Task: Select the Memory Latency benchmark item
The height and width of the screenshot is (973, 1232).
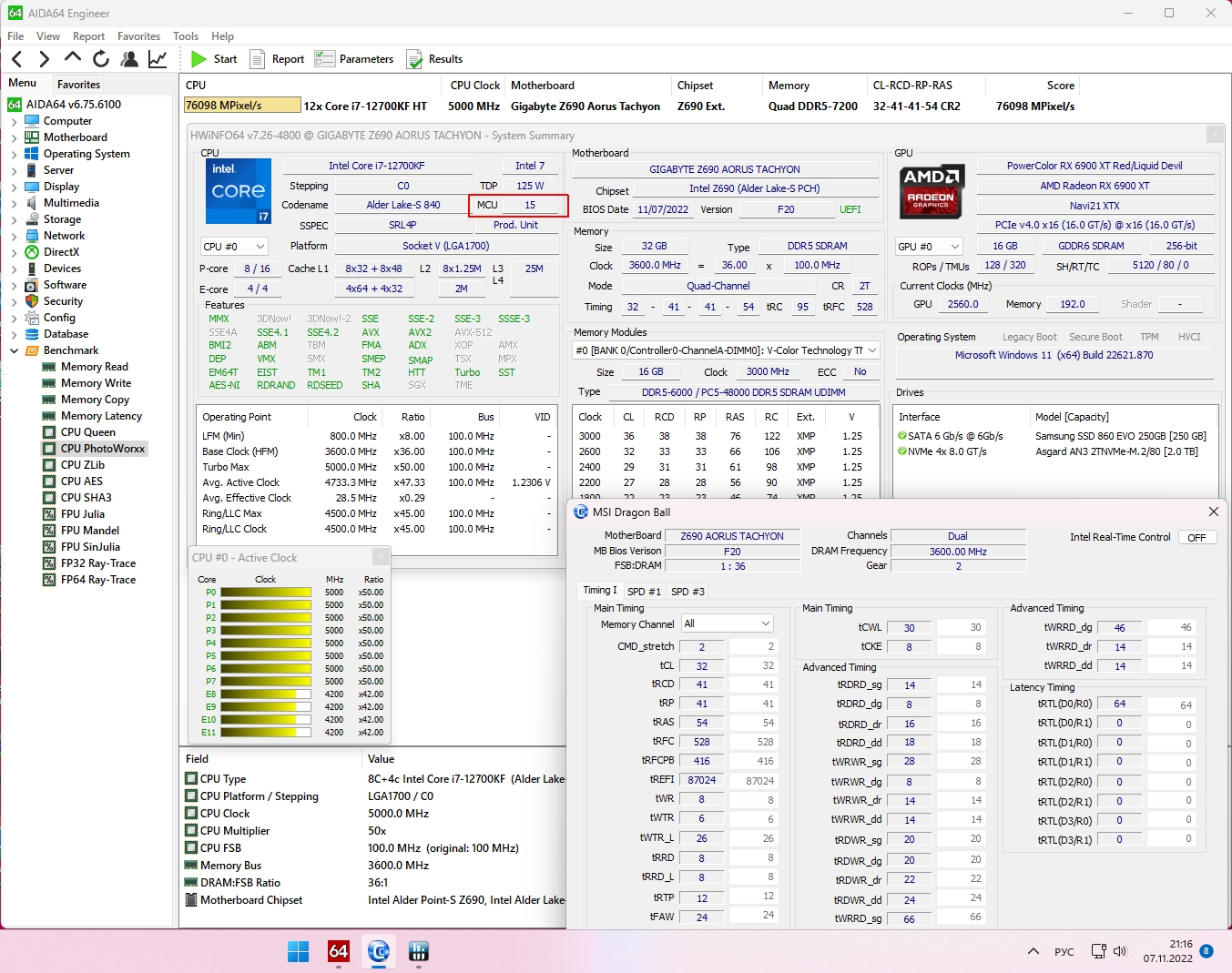Action: coord(101,416)
